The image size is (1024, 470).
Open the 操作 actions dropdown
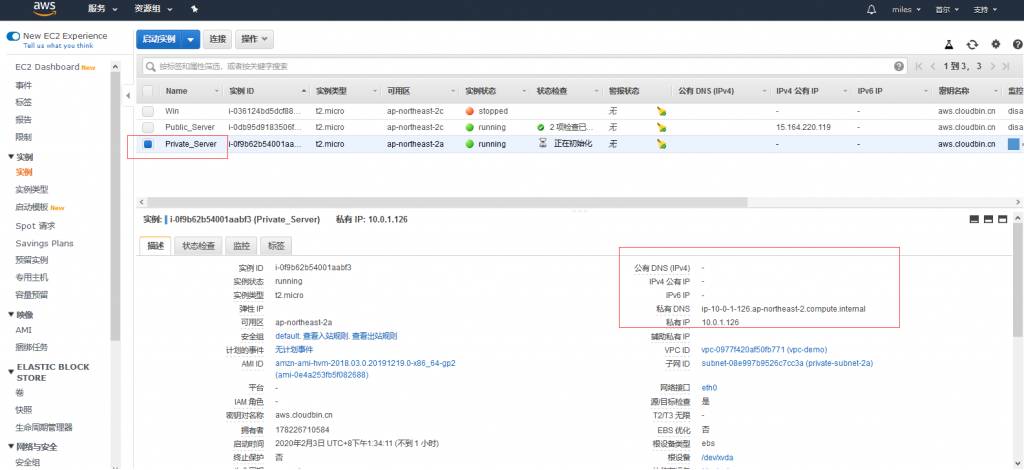click(255, 39)
